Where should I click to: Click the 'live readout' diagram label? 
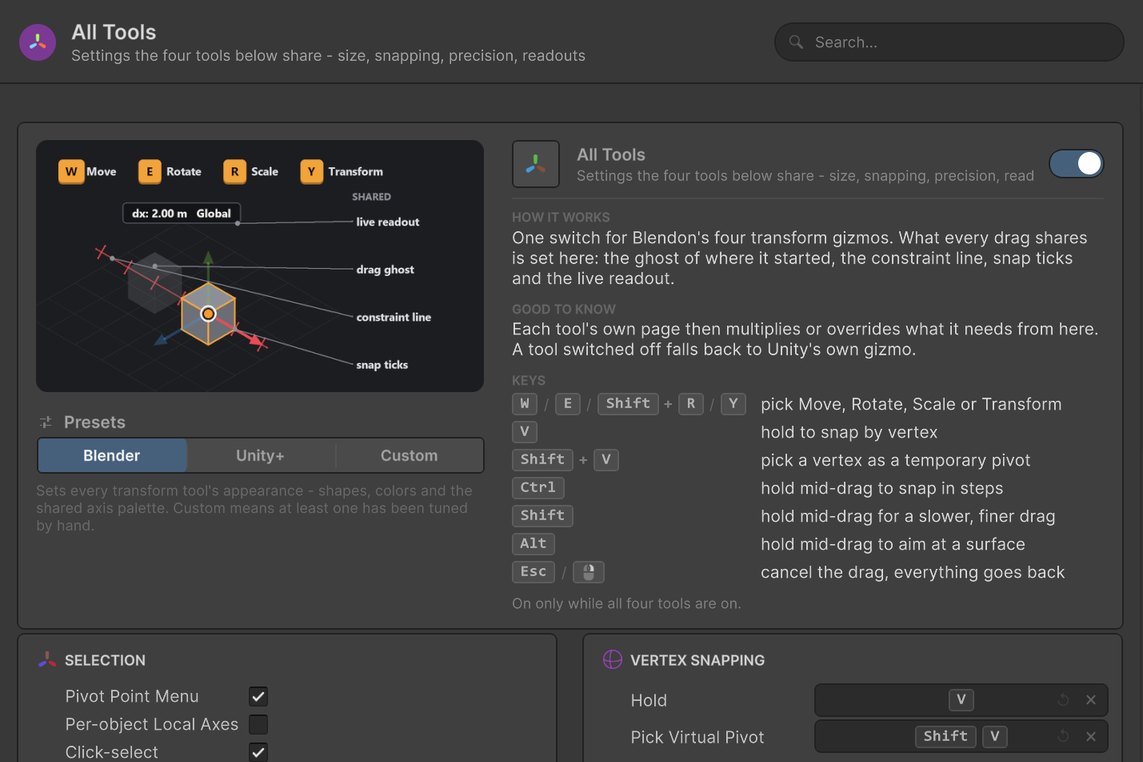pyautogui.click(x=388, y=222)
